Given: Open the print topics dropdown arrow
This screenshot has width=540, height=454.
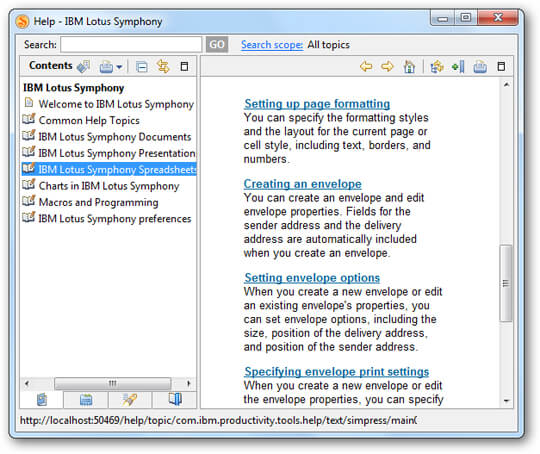Looking at the screenshot, I should (x=119, y=67).
